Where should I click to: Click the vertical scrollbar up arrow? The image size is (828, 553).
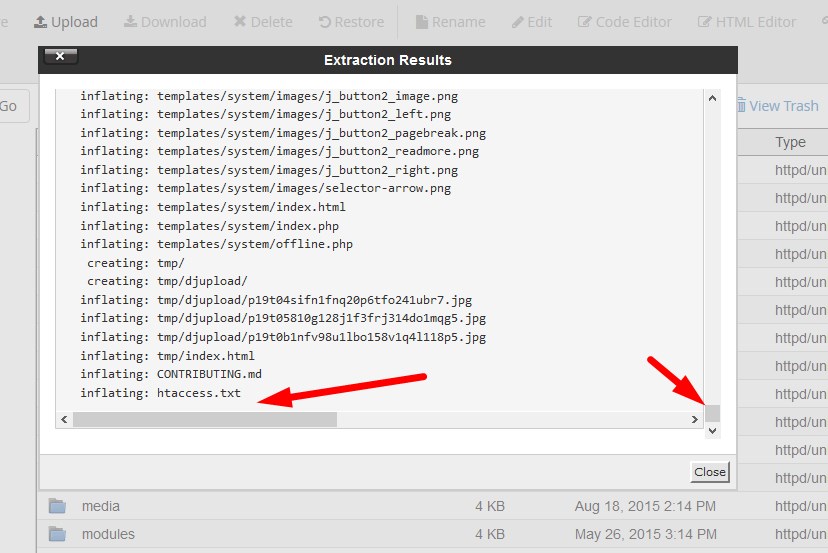point(712,98)
